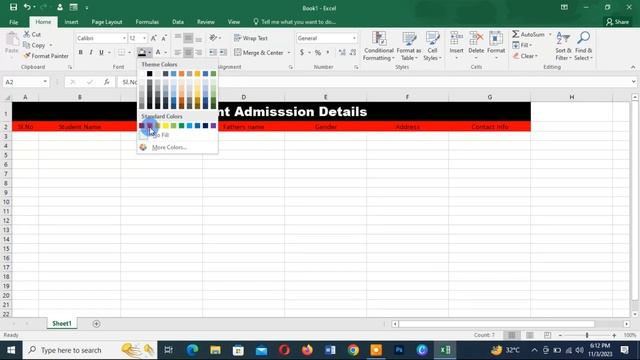This screenshot has width=640, height=360.
Task: Expand the formula bar with chevron
Action: 633,82
